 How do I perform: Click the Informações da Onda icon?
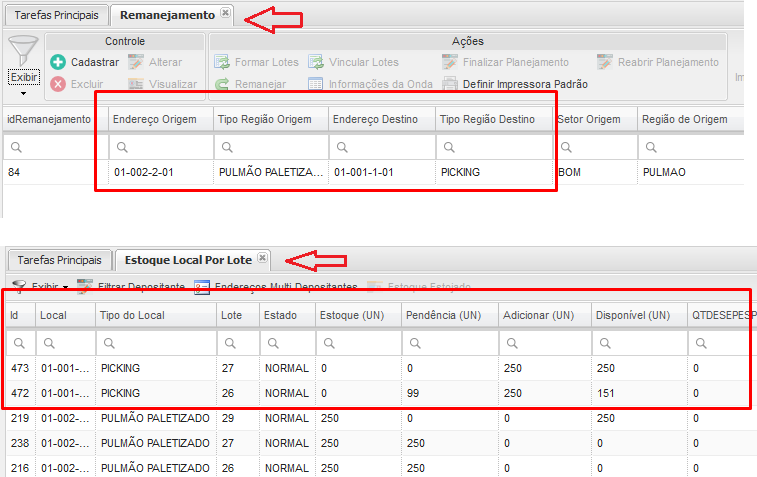click(x=316, y=84)
